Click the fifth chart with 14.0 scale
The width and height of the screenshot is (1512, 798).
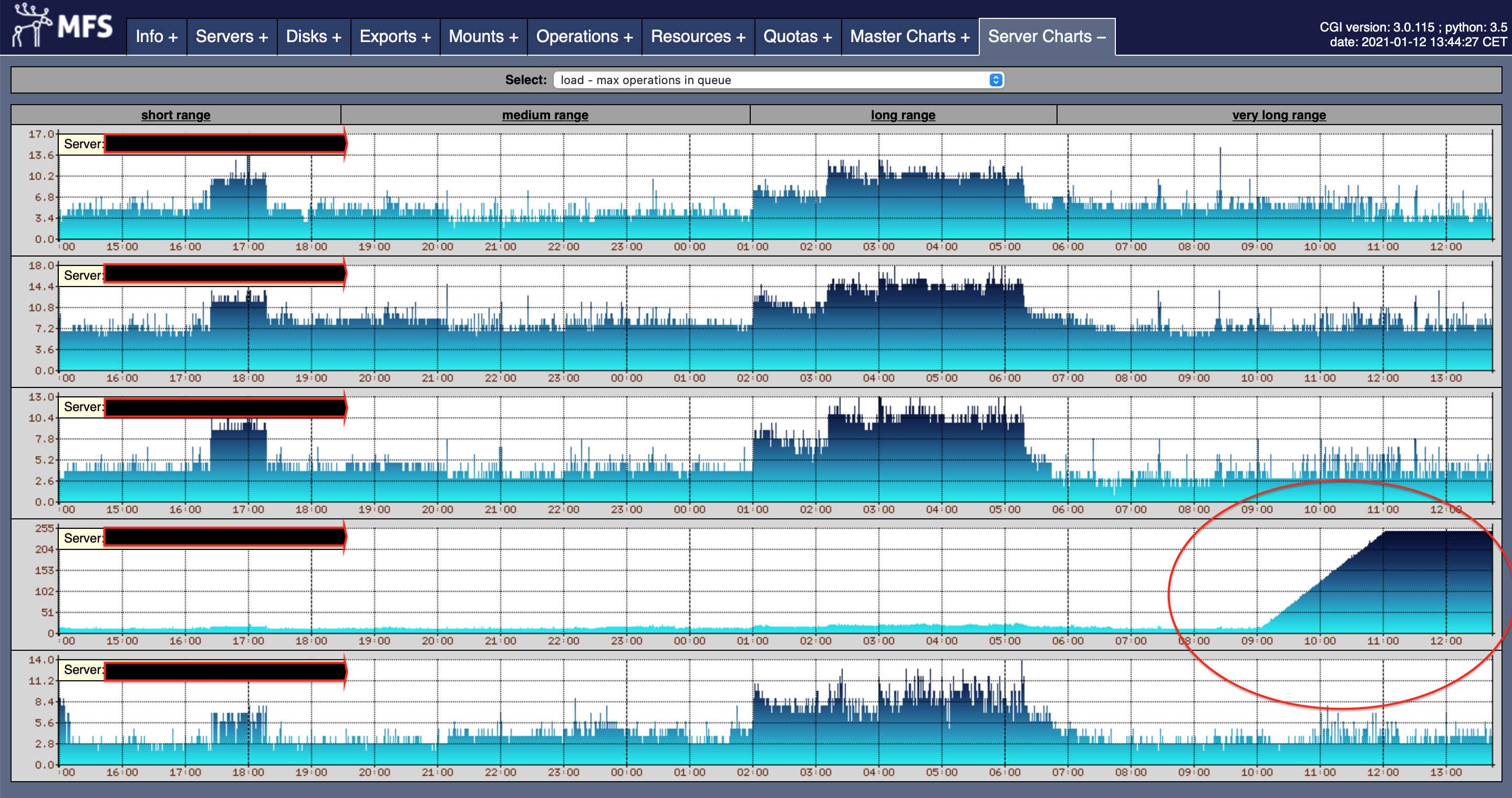point(756,716)
